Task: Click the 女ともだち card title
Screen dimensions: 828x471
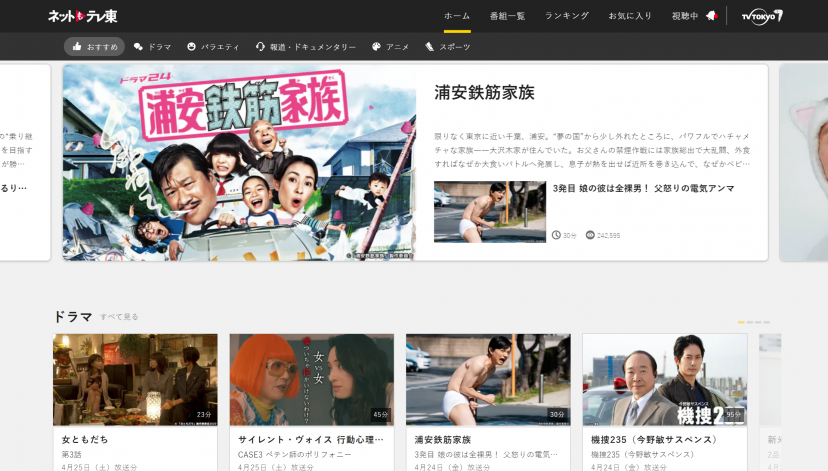Action: coord(85,439)
